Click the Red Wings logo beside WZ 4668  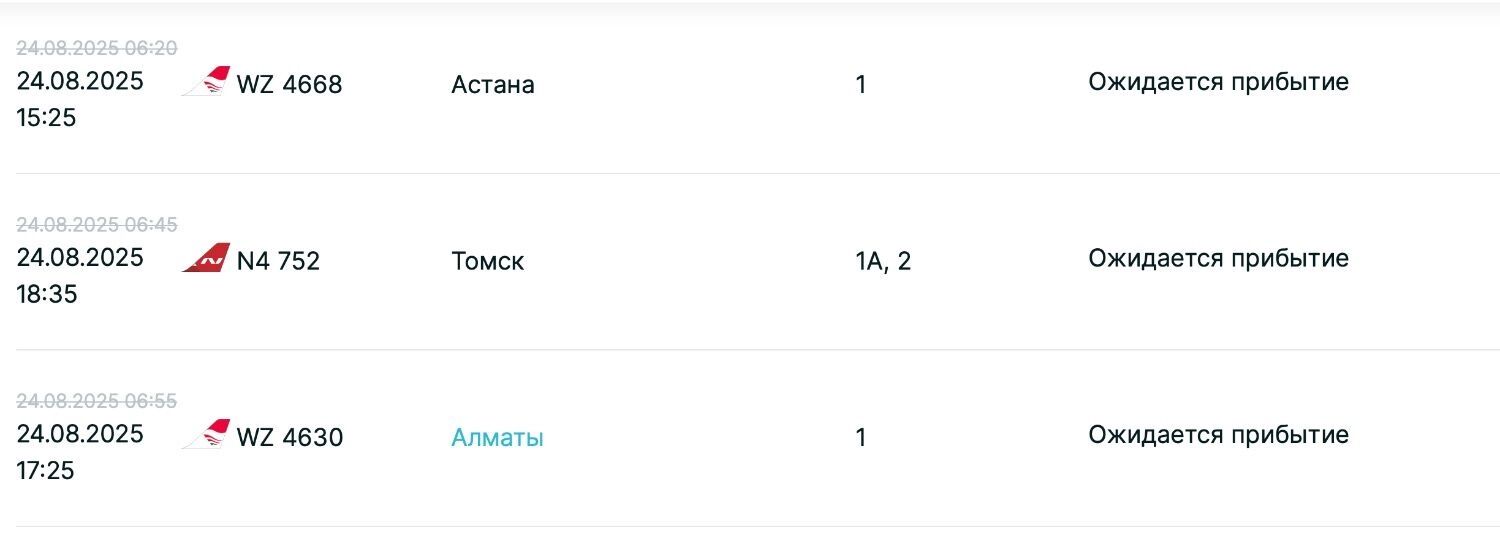click(206, 82)
